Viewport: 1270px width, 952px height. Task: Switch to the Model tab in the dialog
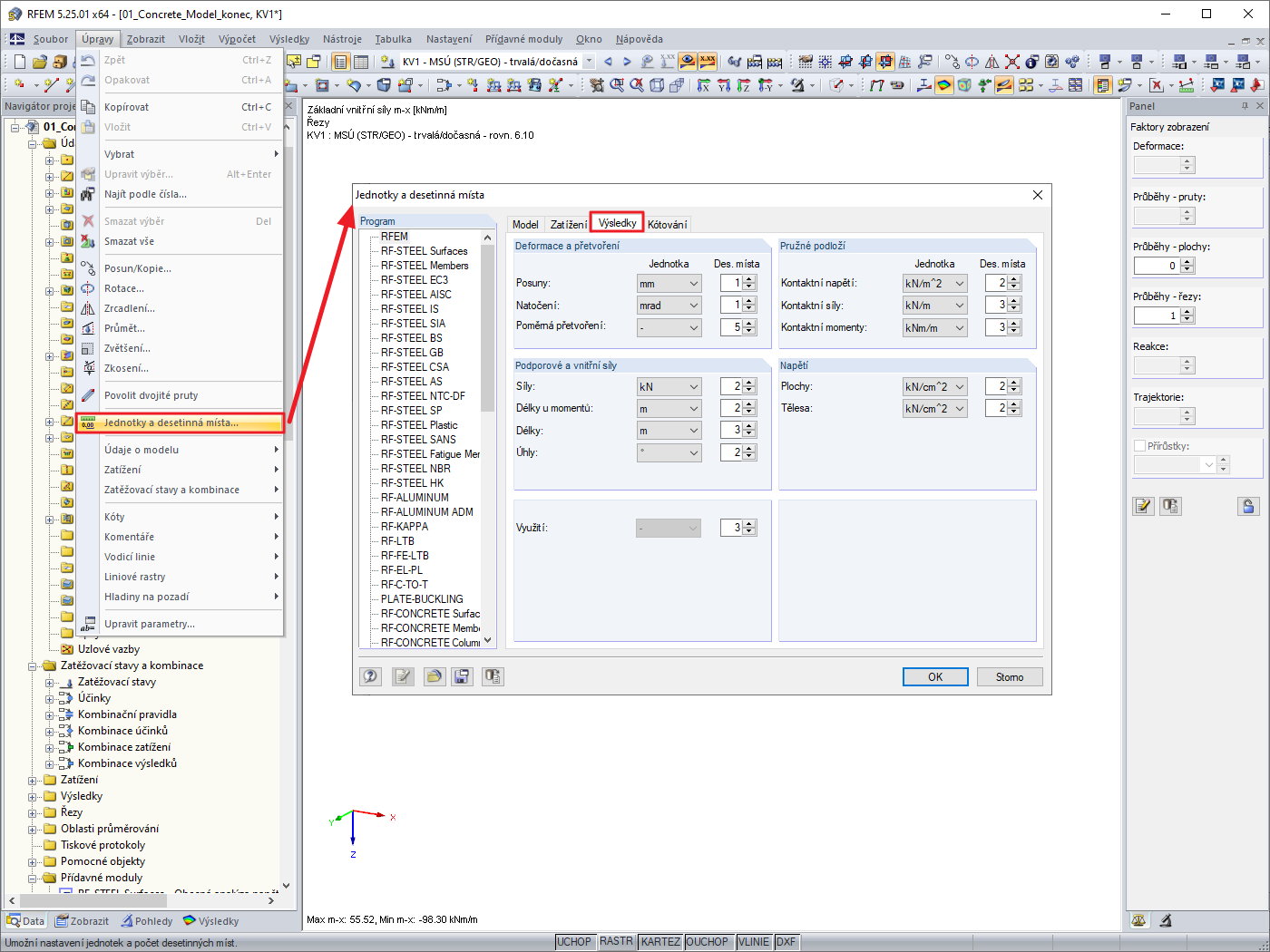click(525, 224)
